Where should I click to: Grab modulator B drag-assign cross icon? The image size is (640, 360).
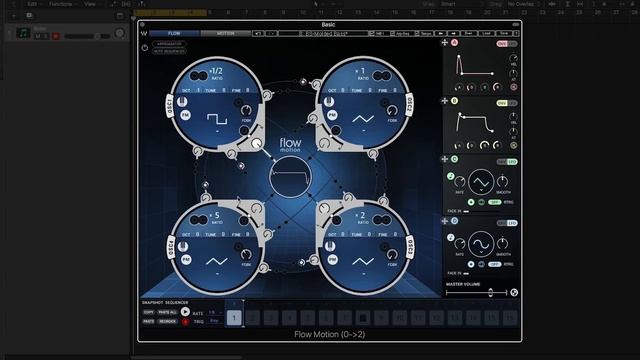pyautogui.click(x=444, y=101)
